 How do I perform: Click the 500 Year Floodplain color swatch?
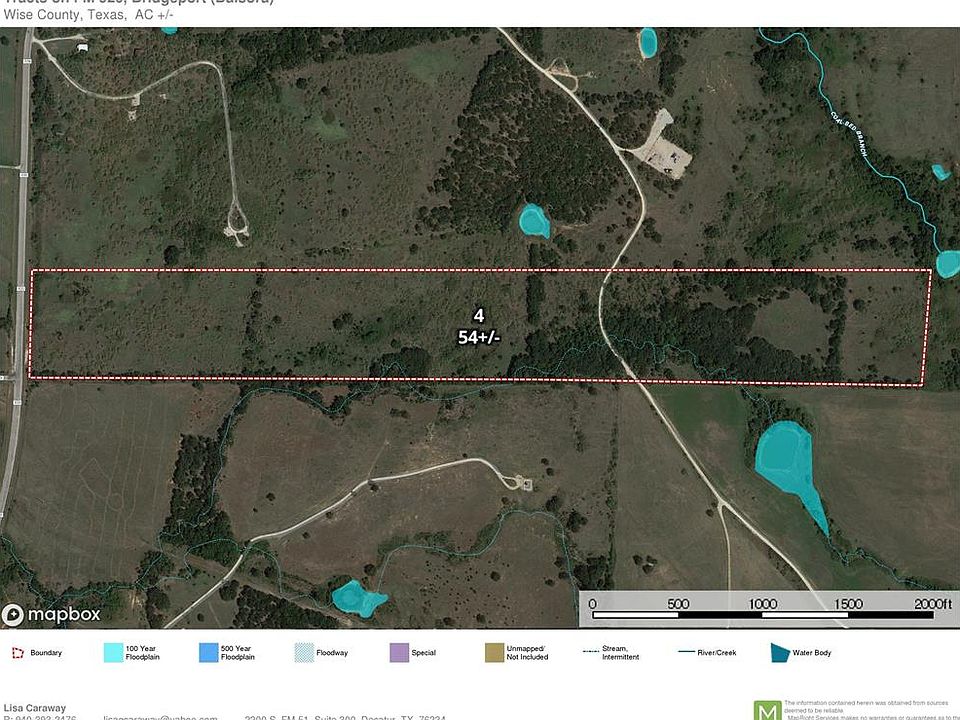(208, 653)
